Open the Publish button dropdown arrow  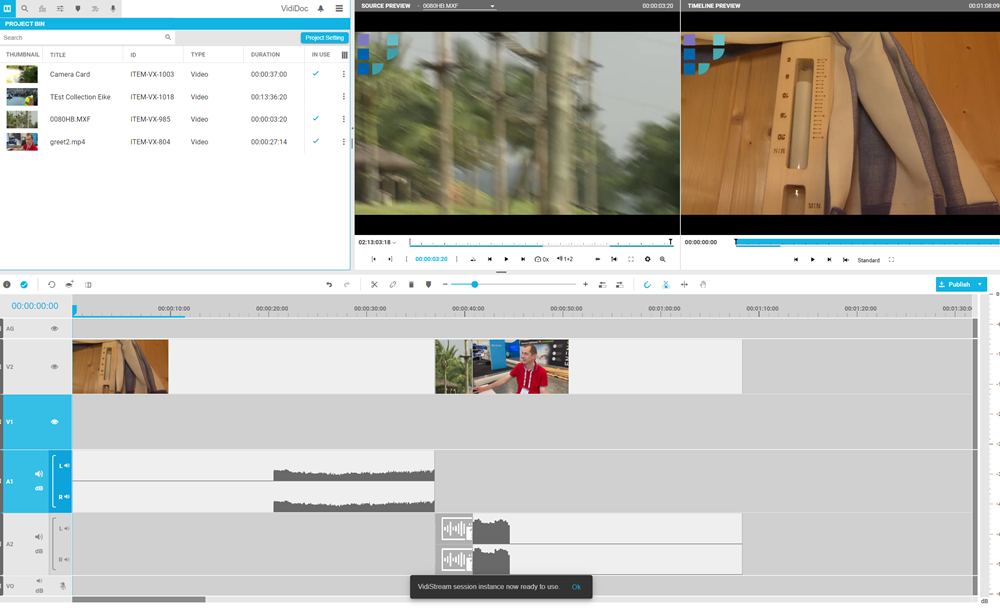[x=980, y=284]
